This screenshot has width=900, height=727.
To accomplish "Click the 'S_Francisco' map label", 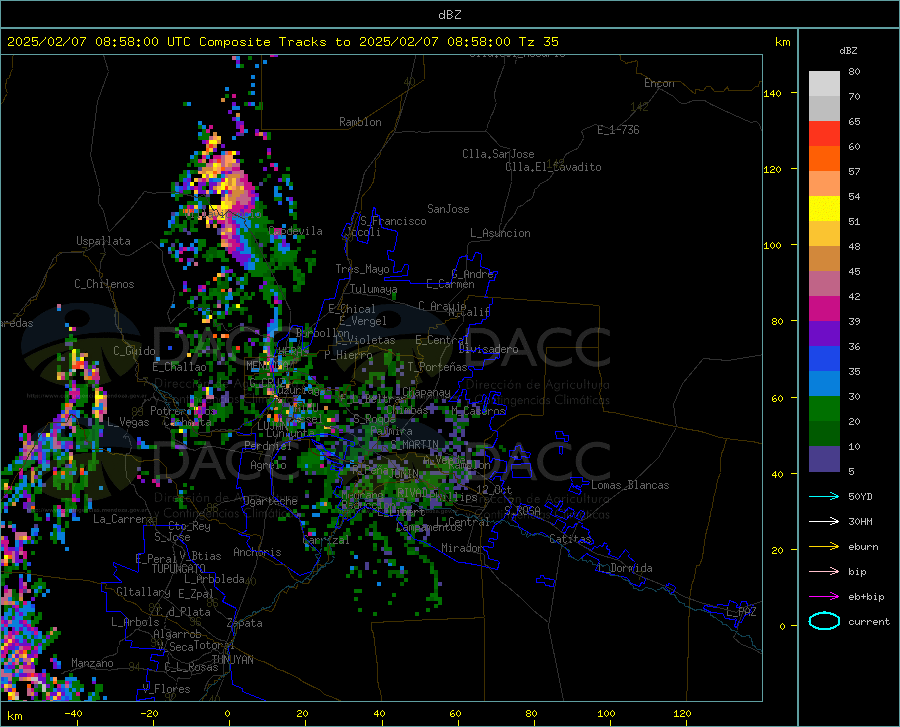I will click(x=393, y=221).
